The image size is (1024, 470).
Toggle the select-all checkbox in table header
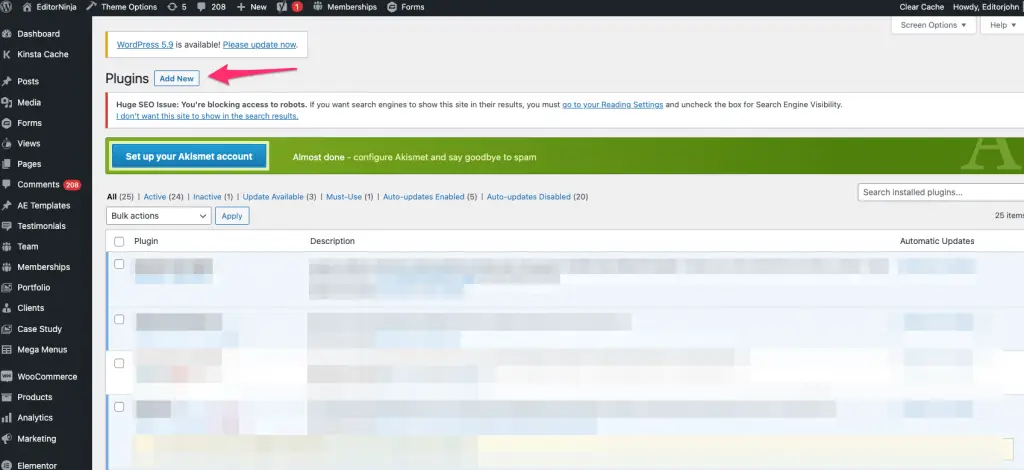pyautogui.click(x=119, y=242)
